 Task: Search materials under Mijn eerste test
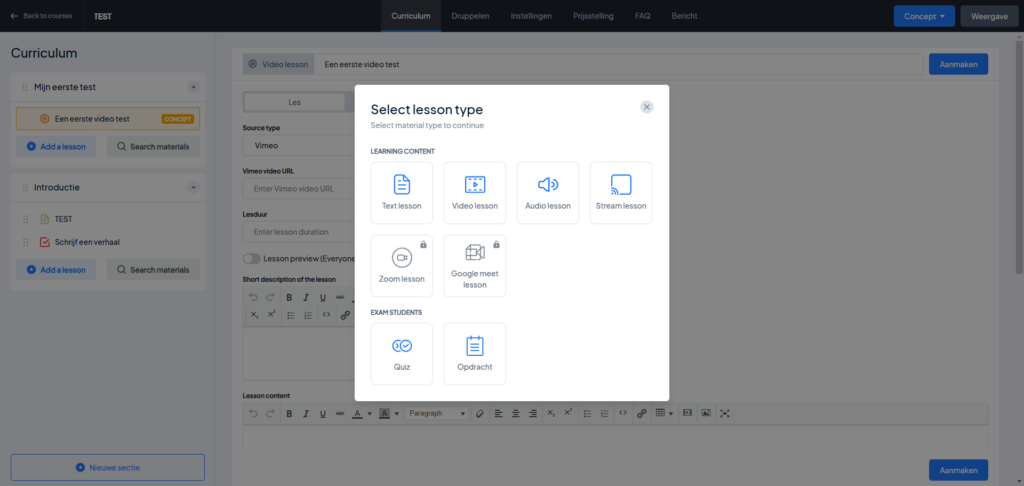[153, 146]
